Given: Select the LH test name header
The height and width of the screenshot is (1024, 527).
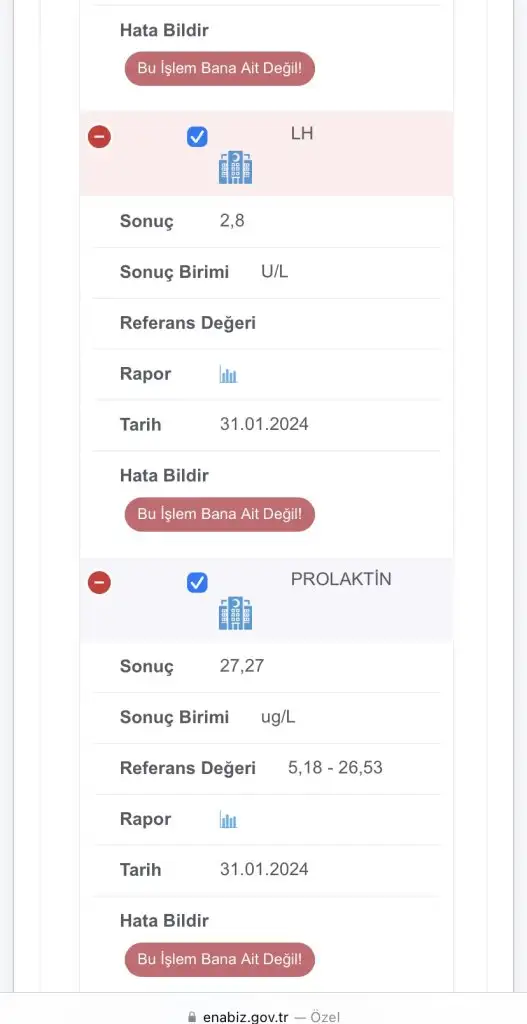Looking at the screenshot, I should coord(302,134).
